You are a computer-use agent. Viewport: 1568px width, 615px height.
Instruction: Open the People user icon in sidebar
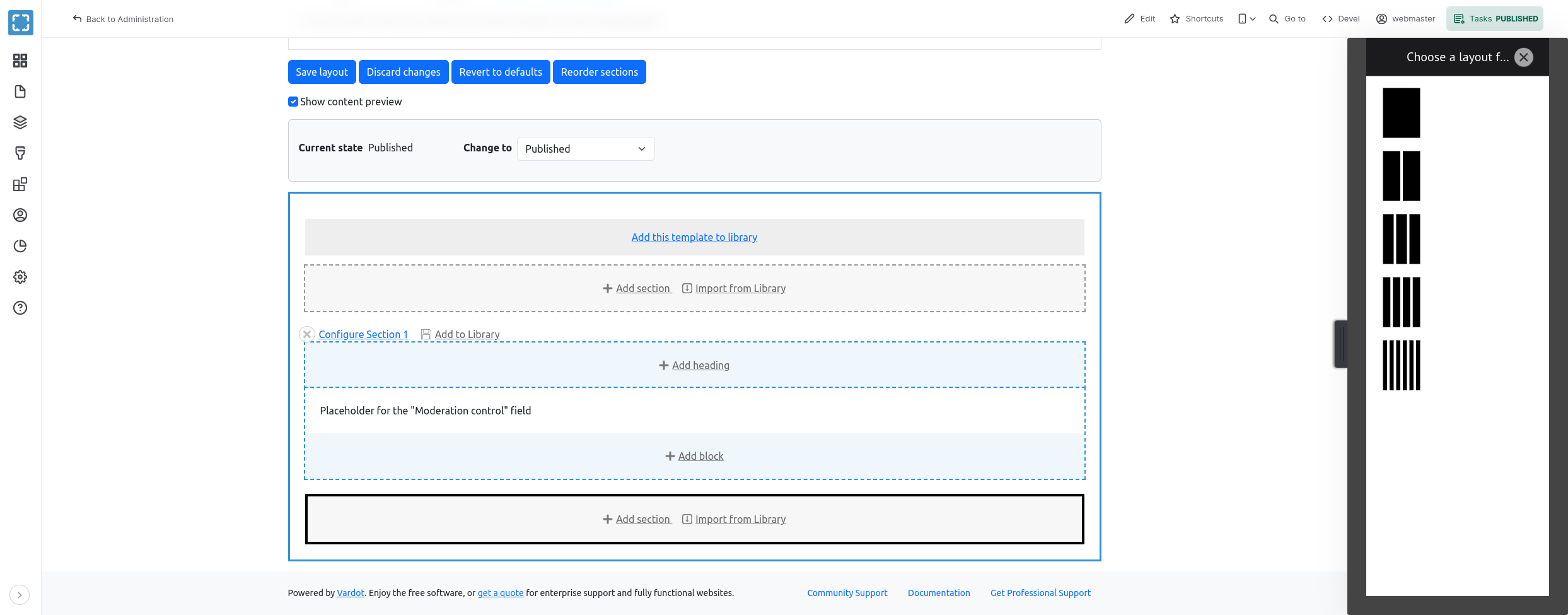point(20,215)
